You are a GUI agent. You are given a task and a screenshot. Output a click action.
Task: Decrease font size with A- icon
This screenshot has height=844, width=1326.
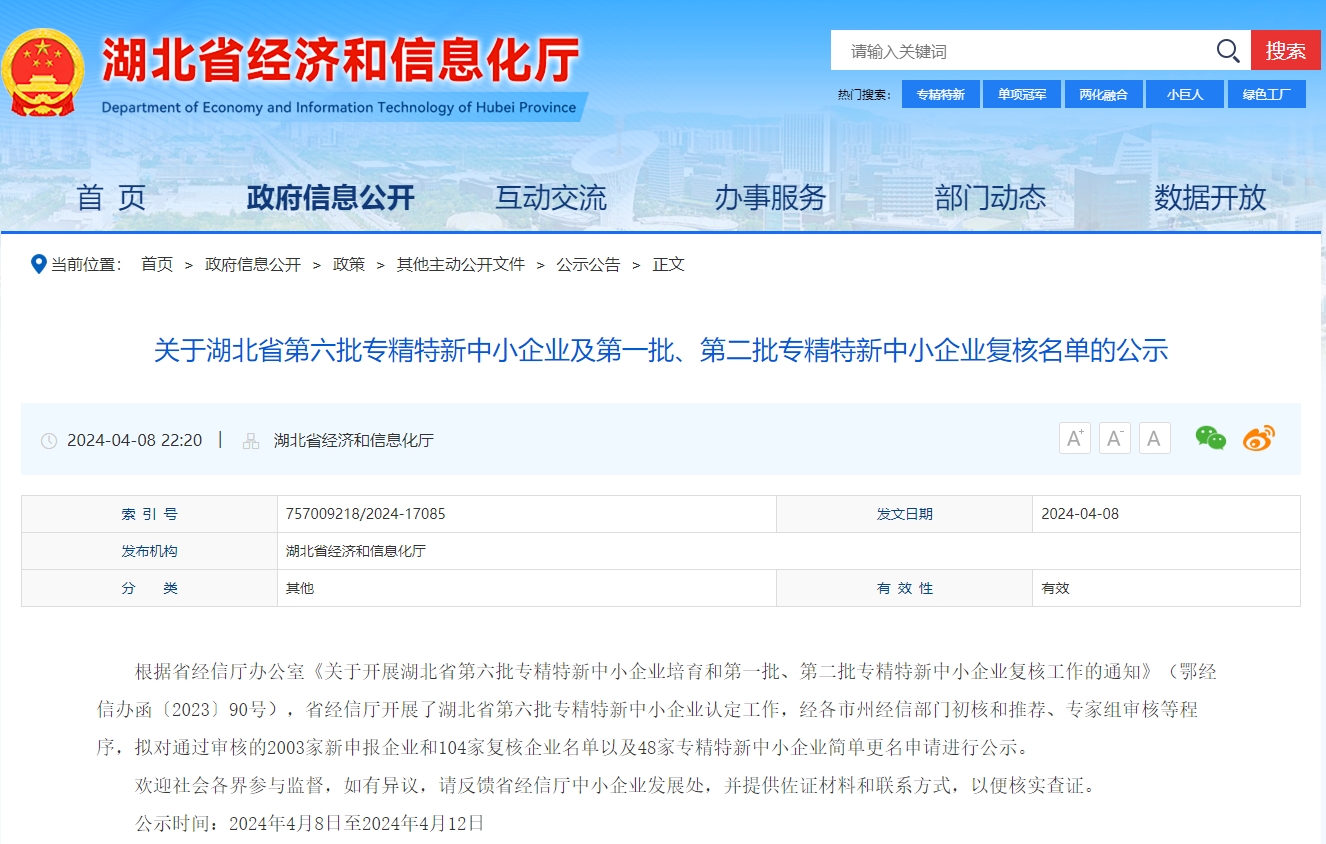(x=1115, y=438)
